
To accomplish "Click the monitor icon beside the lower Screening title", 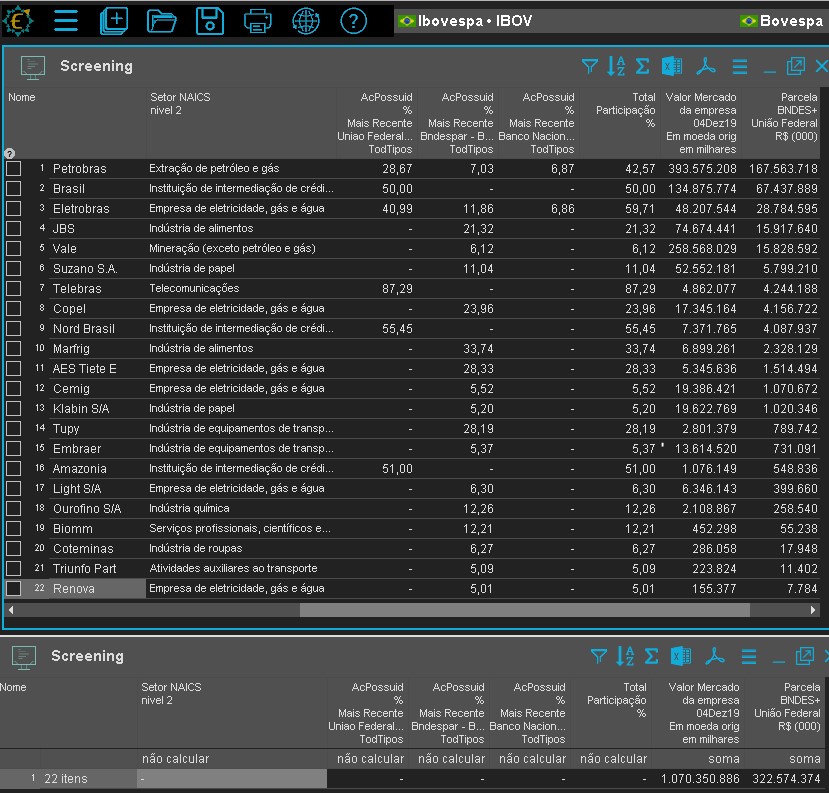I will (x=24, y=657).
